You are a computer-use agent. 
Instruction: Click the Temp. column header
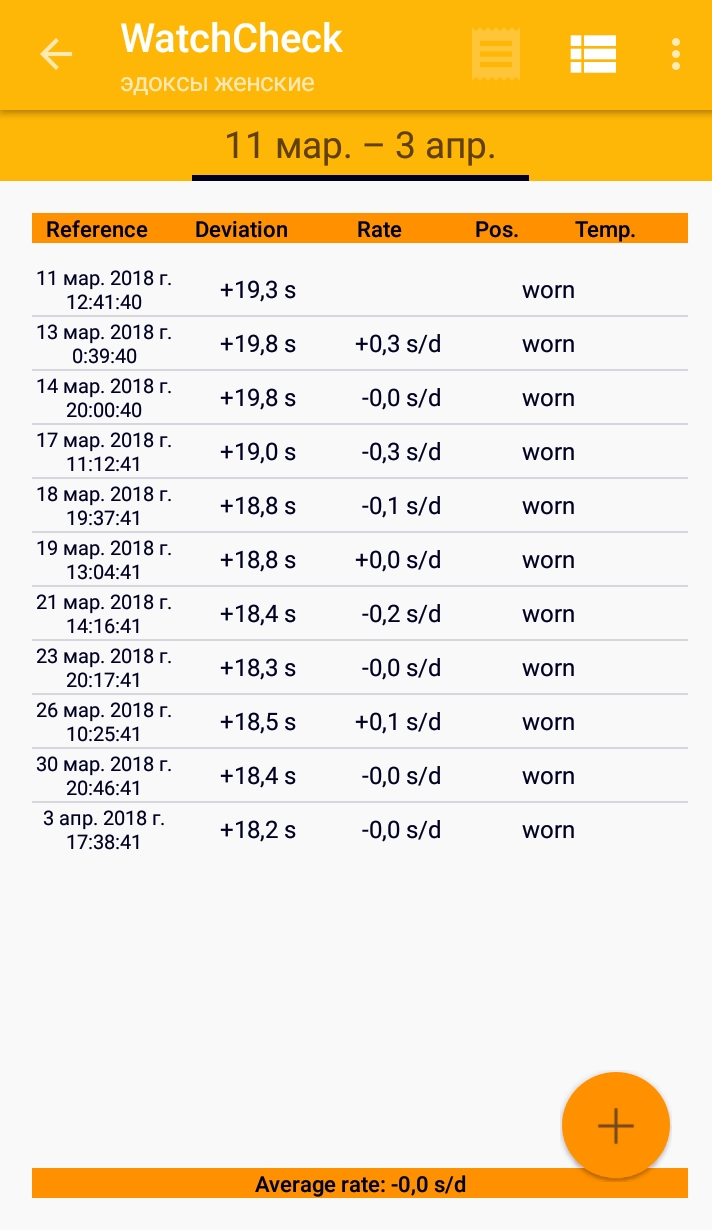(605, 229)
